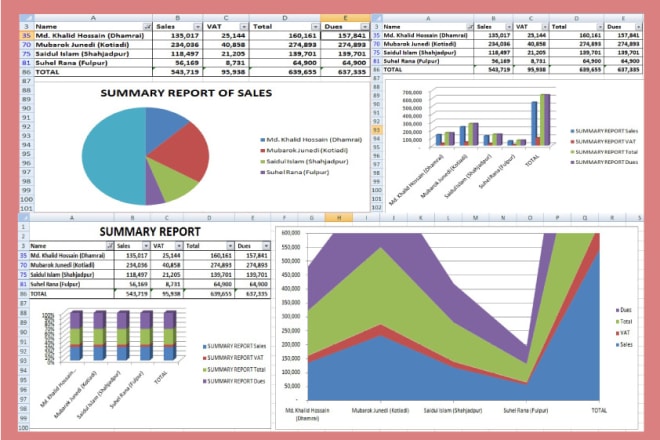660x440 pixels.
Task: Click cell 'Md. Khalid Hossain (Dhamrai)' in the pie chart sheet
Action: coord(93,36)
